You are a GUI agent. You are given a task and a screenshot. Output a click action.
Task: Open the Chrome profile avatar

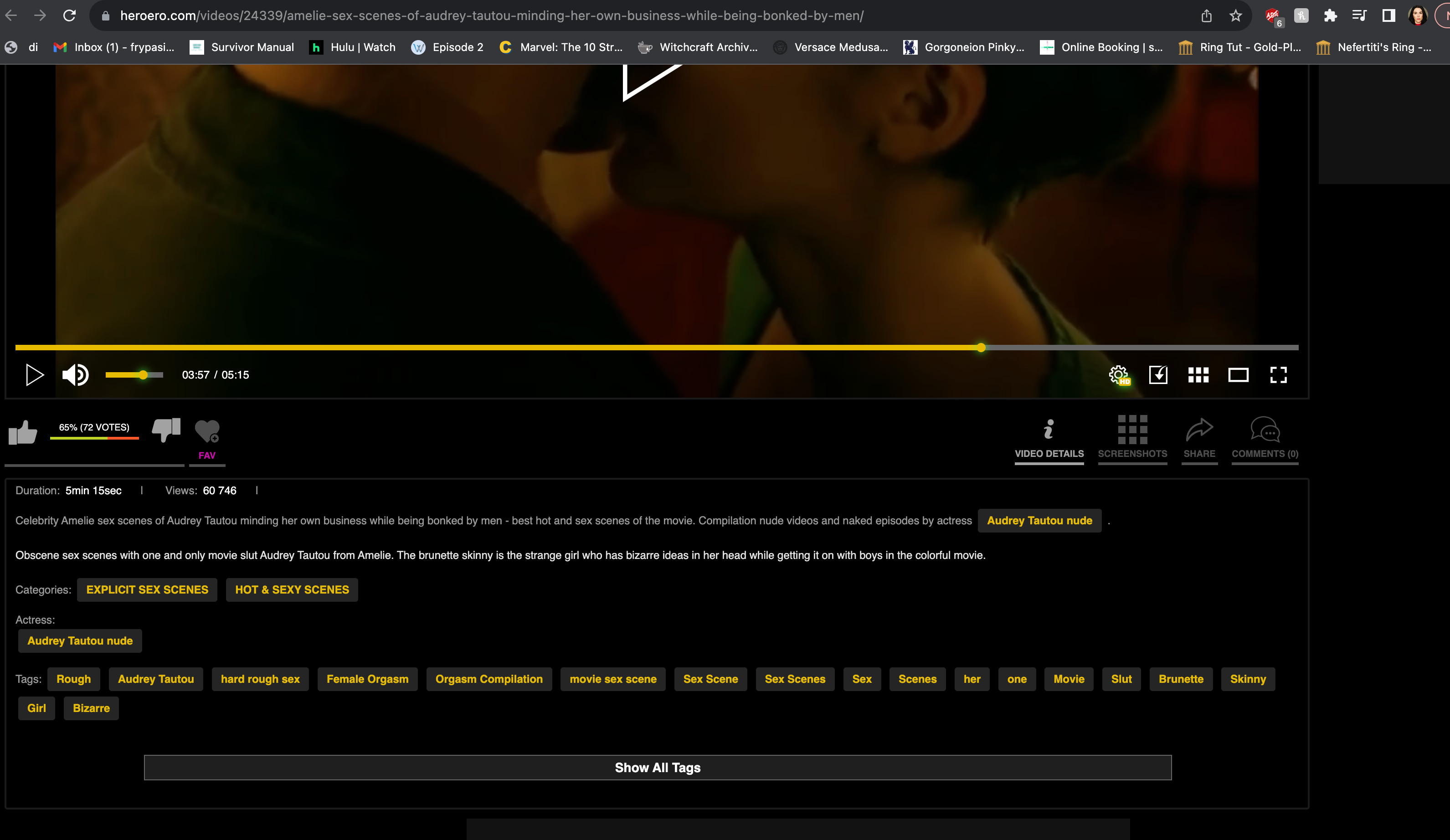pos(1418,15)
